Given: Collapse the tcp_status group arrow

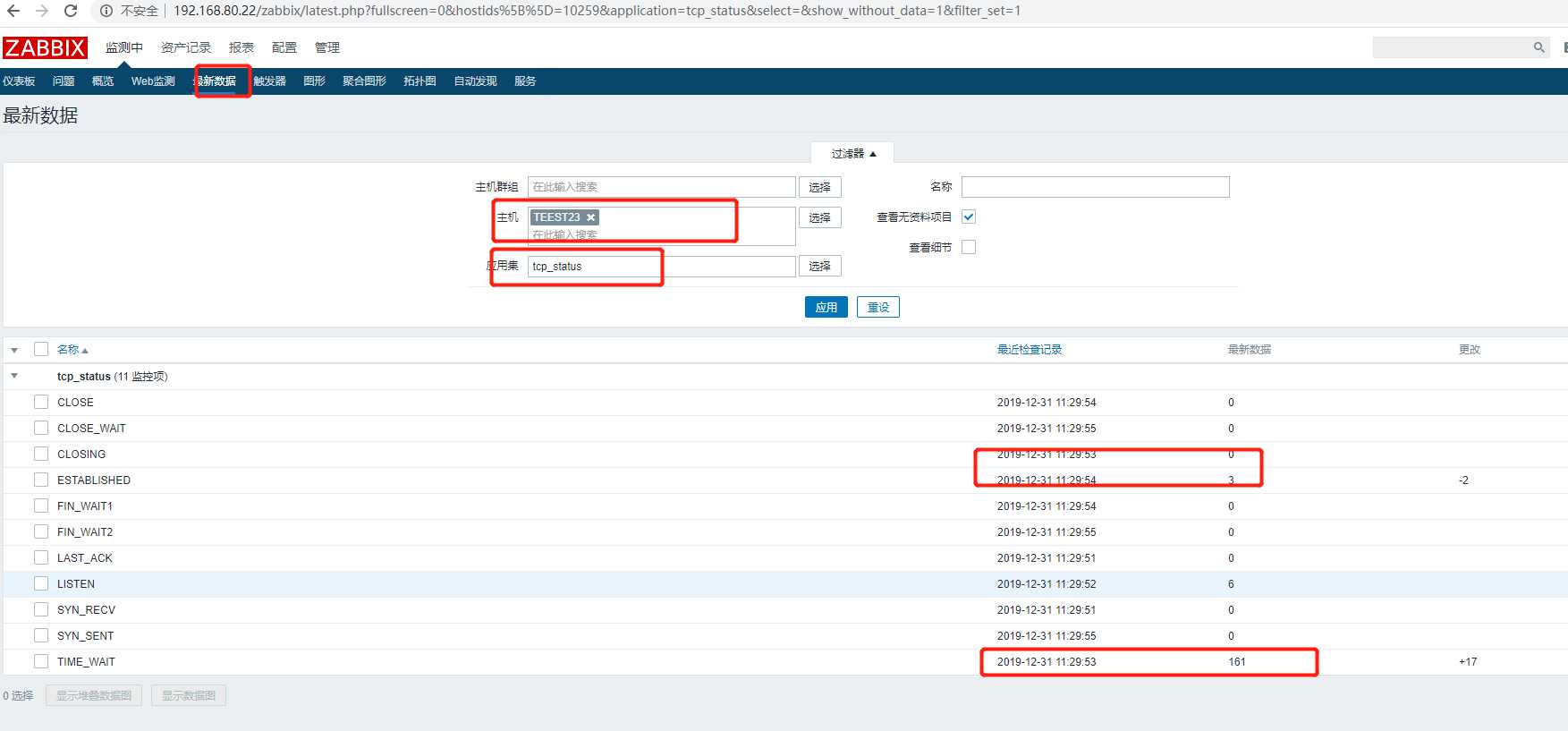Looking at the screenshot, I should [14, 376].
